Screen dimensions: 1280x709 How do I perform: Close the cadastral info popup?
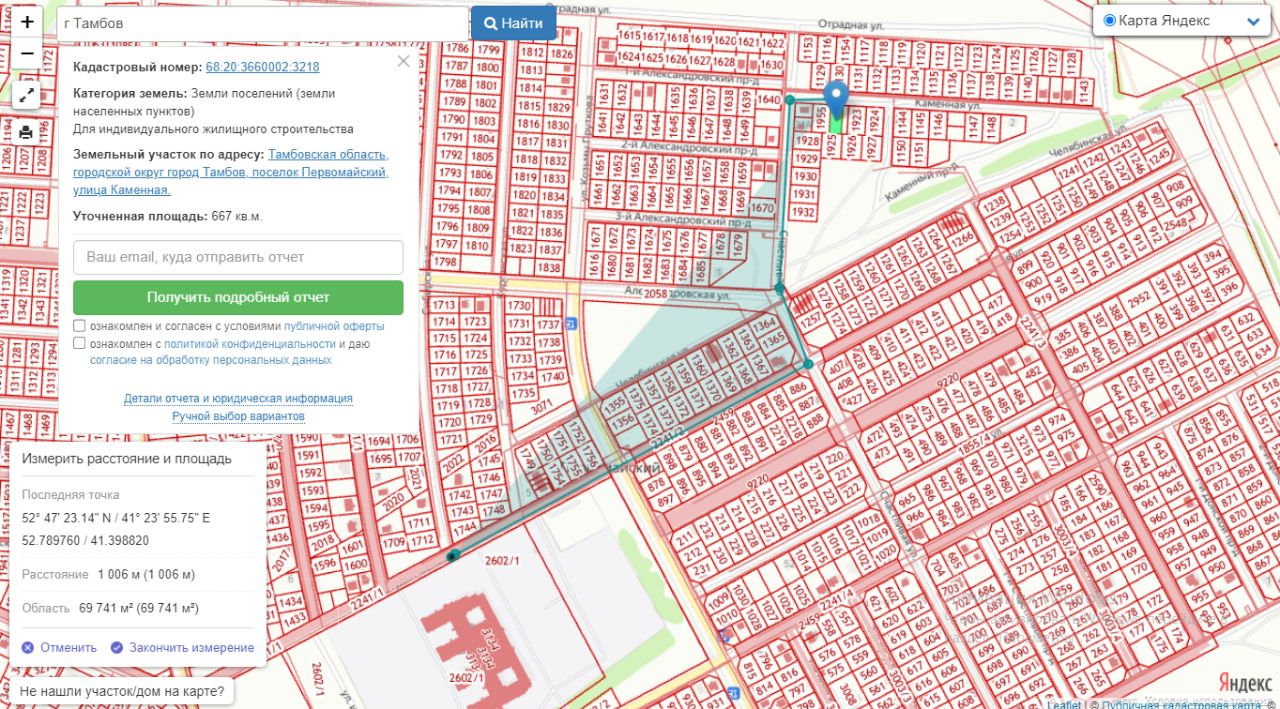click(403, 61)
